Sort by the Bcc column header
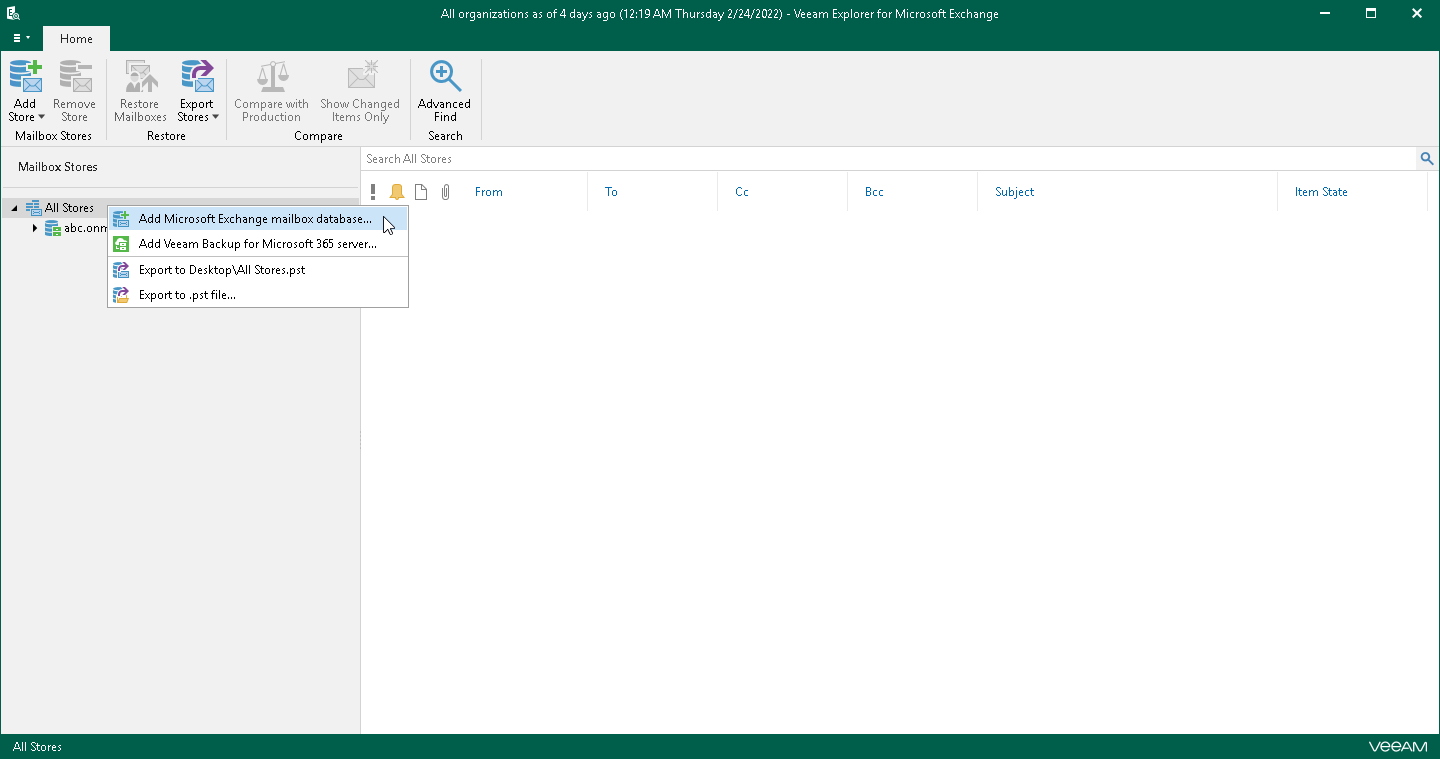 click(x=874, y=192)
